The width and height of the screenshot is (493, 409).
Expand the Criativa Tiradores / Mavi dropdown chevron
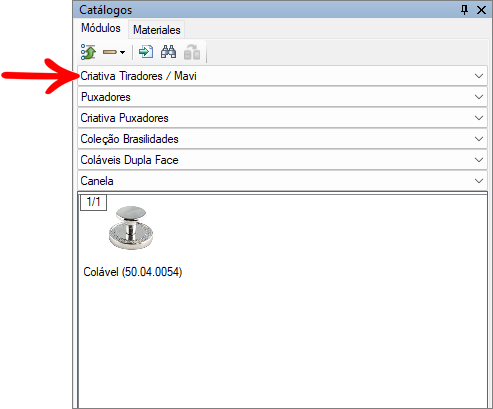point(479,76)
